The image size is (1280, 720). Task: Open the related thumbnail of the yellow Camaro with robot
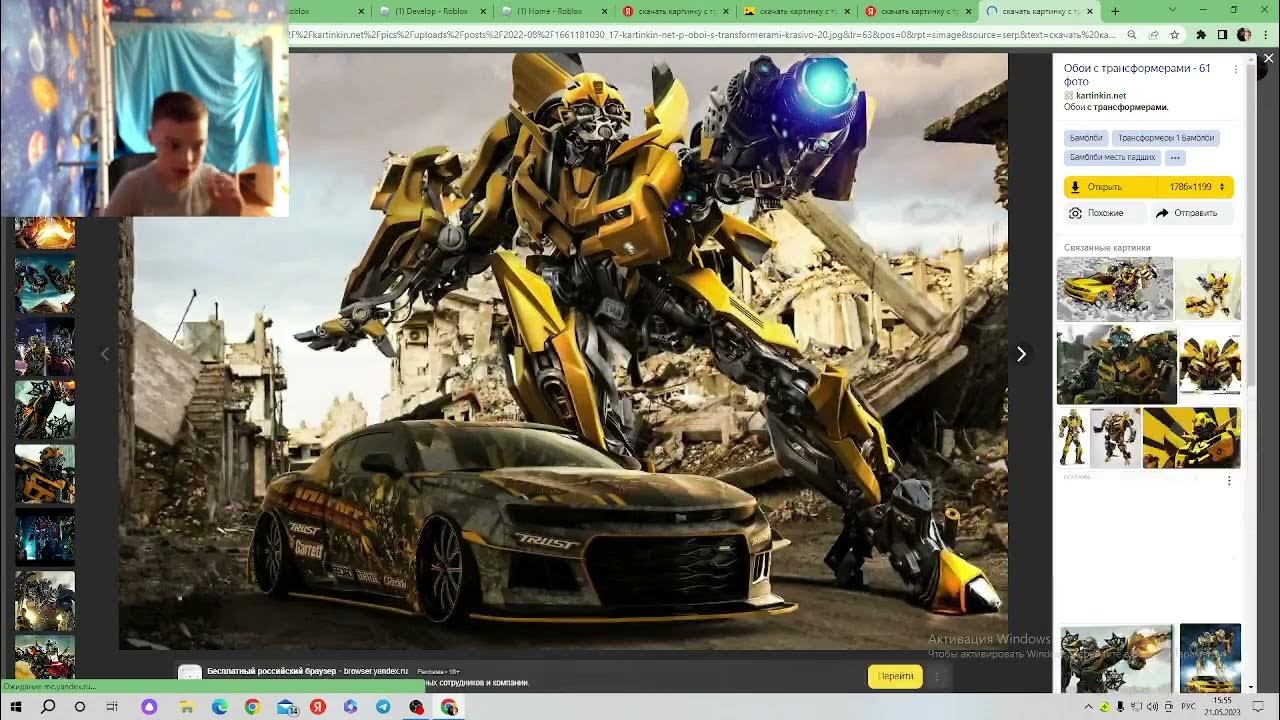click(x=1115, y=289)
